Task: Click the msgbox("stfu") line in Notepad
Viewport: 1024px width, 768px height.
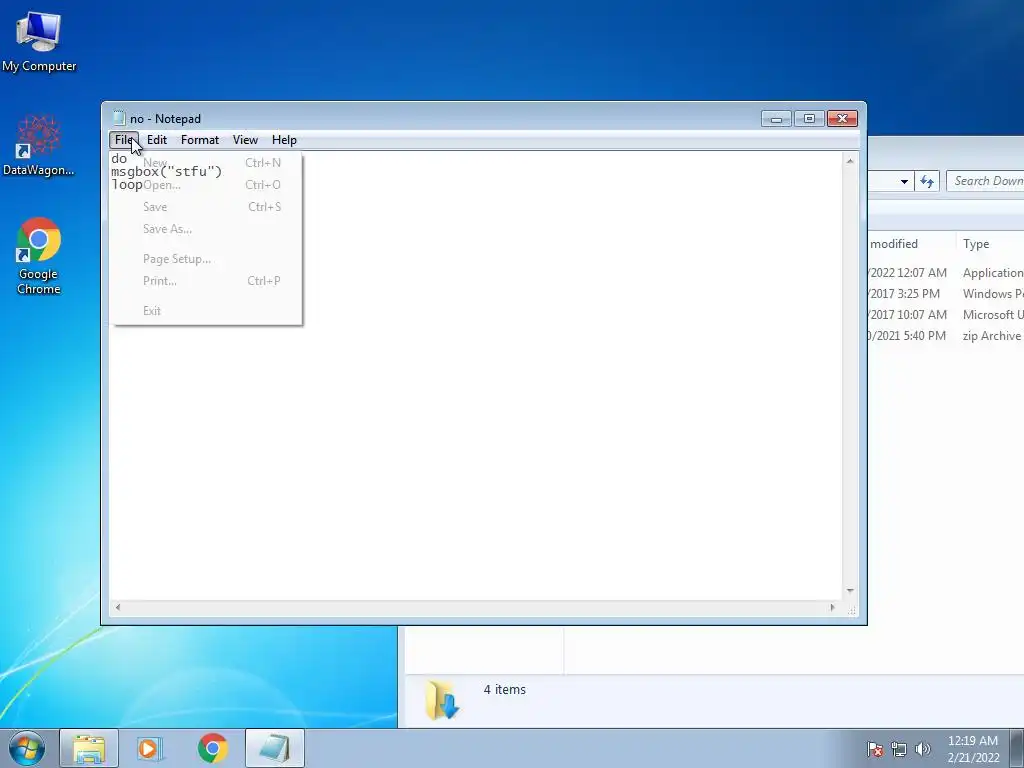Action: point(167,172)
